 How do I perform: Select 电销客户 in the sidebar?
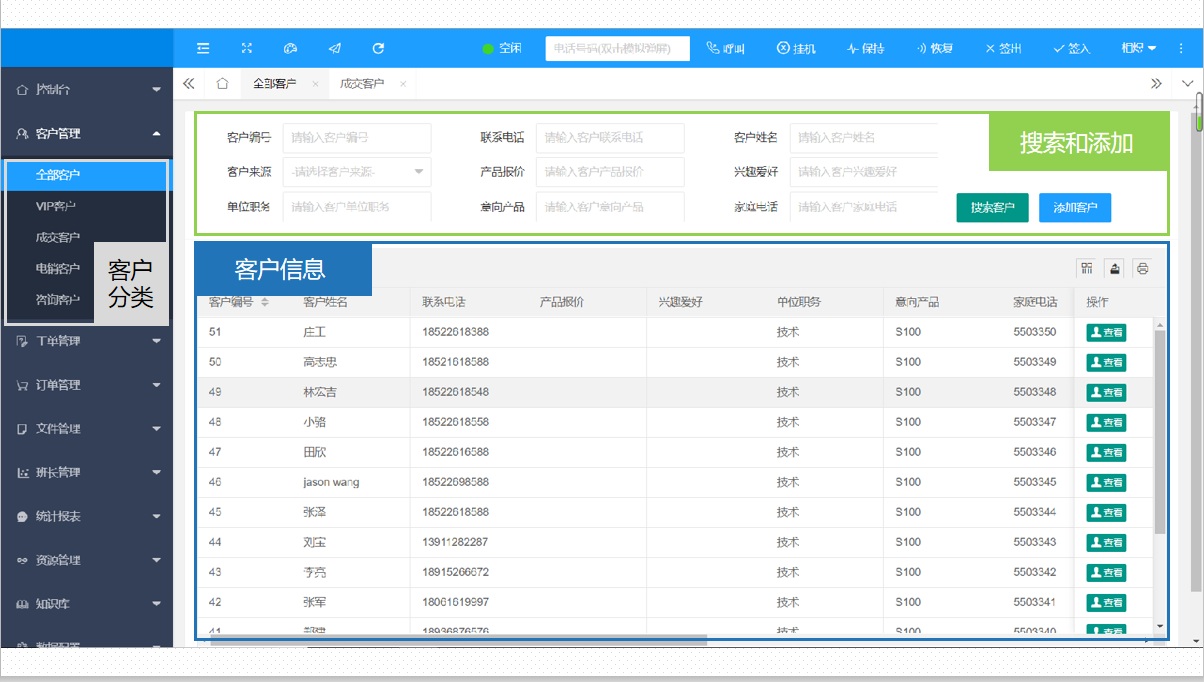pos(57,268)
